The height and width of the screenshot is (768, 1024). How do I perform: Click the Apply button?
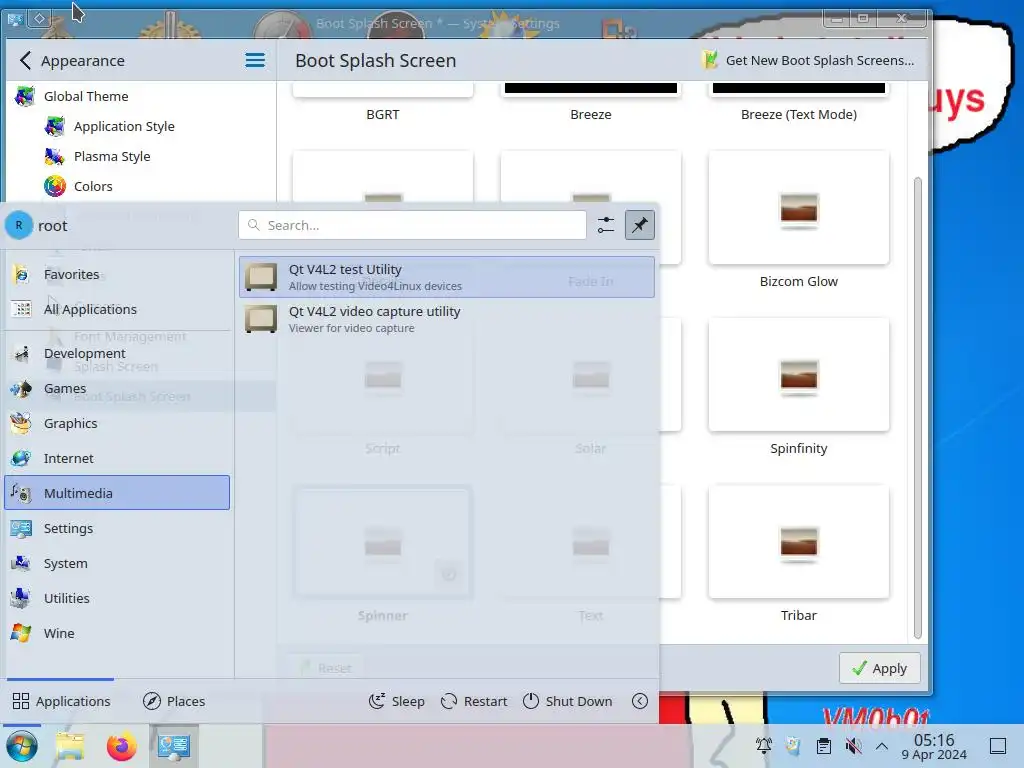880,669
